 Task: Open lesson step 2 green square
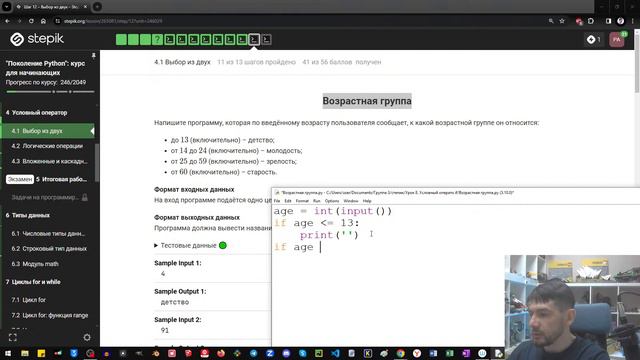(x=133, y=40)
